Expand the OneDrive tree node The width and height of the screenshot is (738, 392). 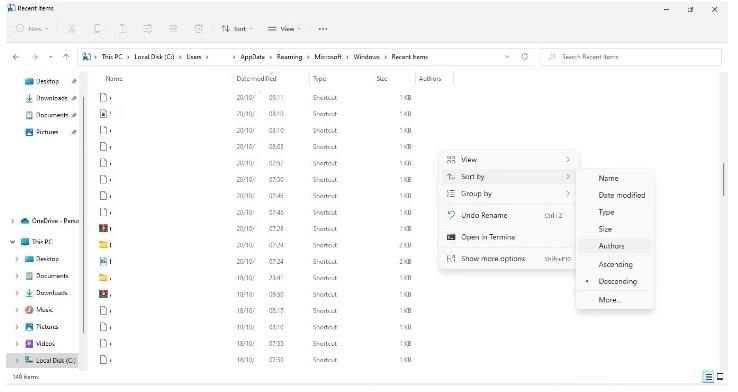(13, 221)
